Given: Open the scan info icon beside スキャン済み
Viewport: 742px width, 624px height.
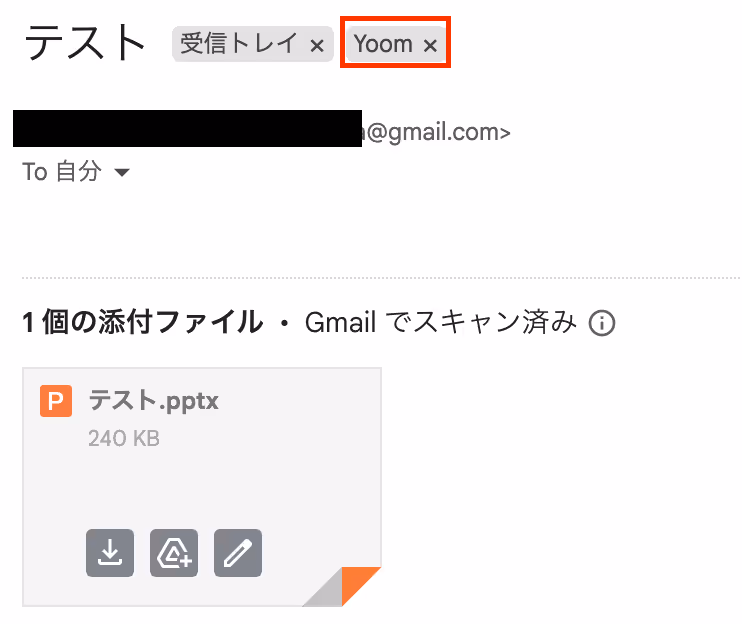Looking at the screenshot, I should tap(601, 324).
